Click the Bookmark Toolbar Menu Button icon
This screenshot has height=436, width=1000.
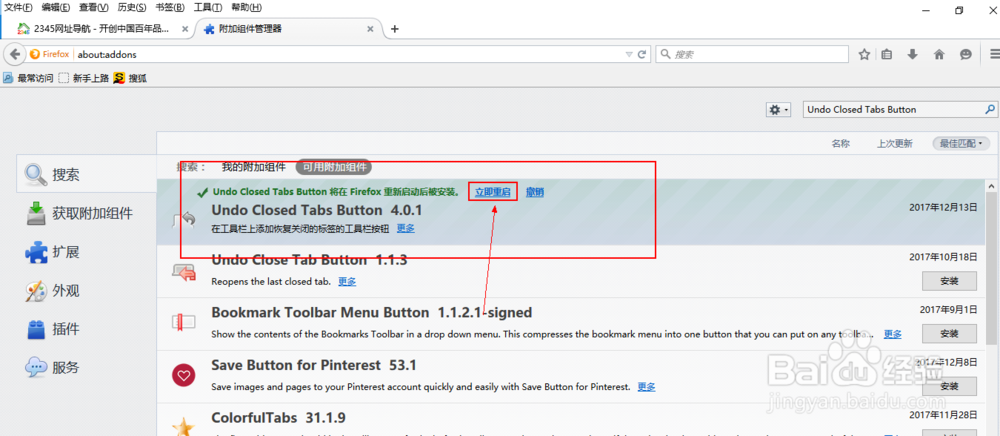(184, 323)
